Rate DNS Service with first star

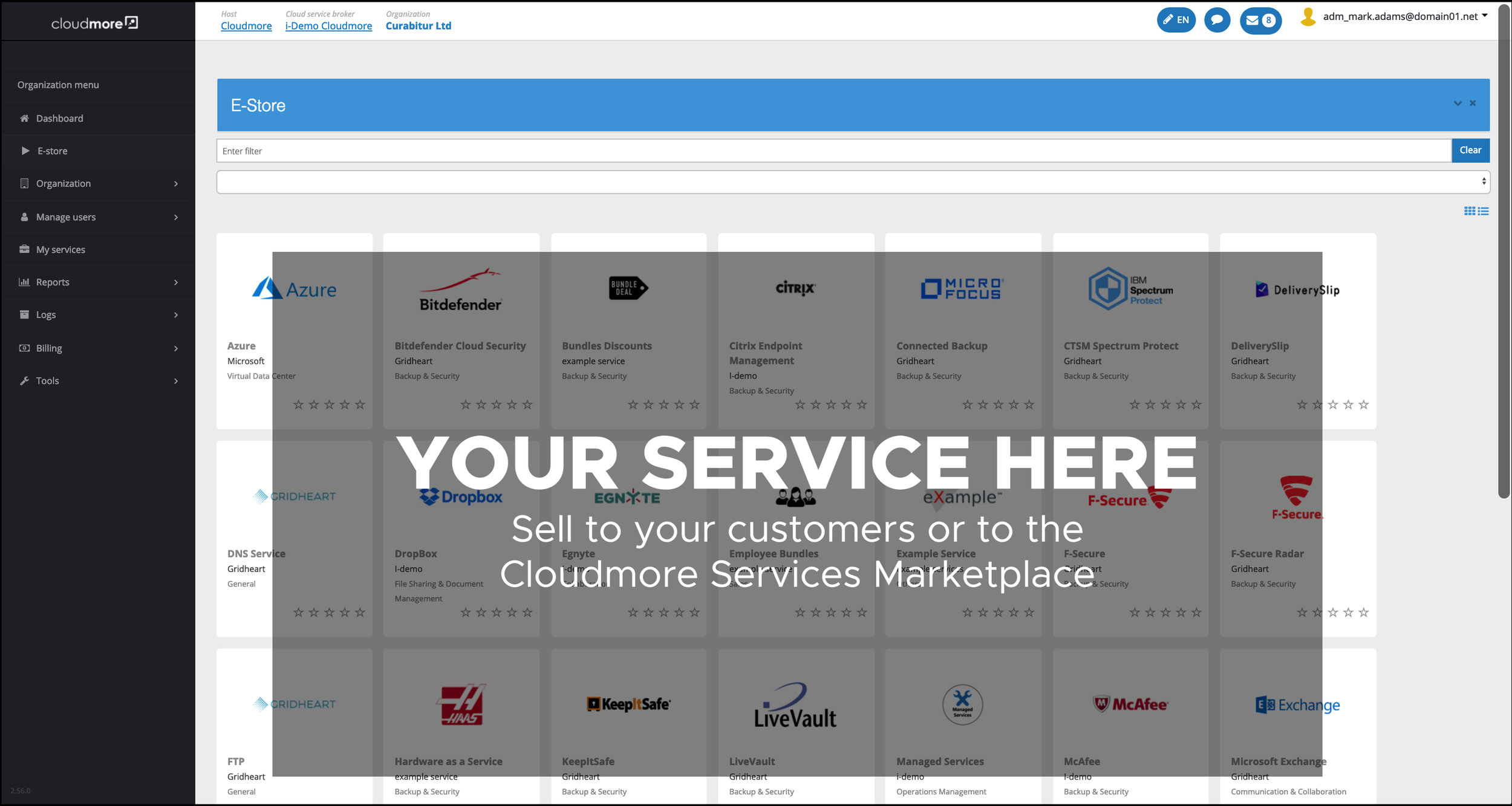tap(298, 613)
